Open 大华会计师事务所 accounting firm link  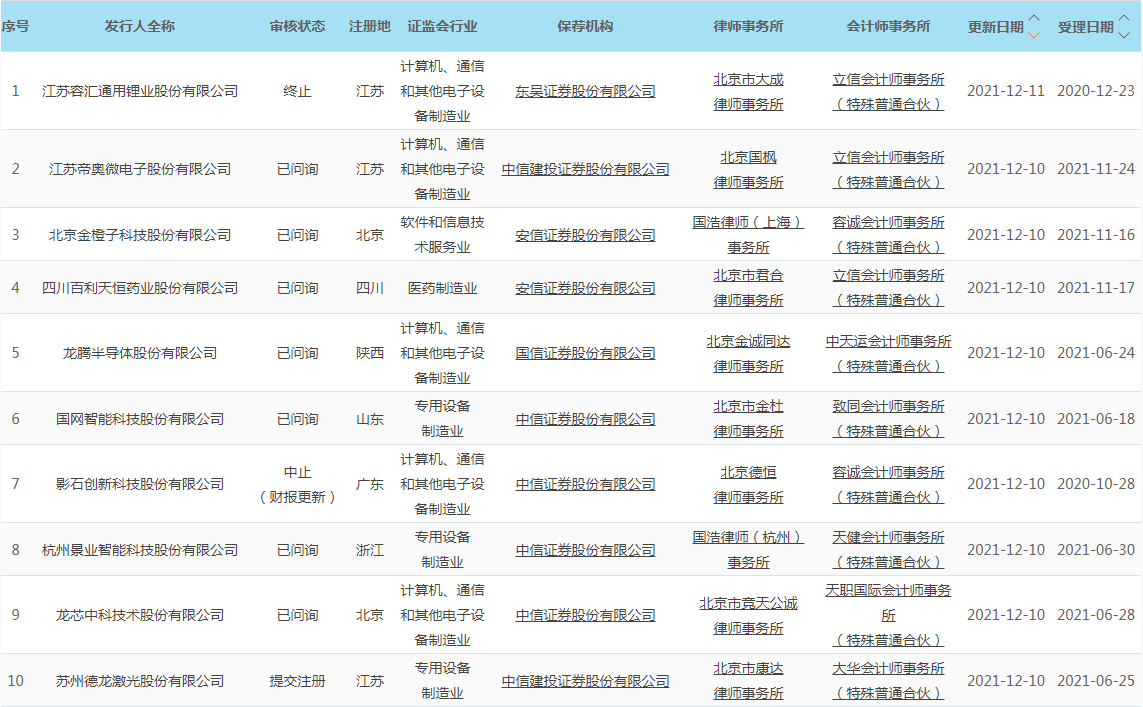[888, 680]
